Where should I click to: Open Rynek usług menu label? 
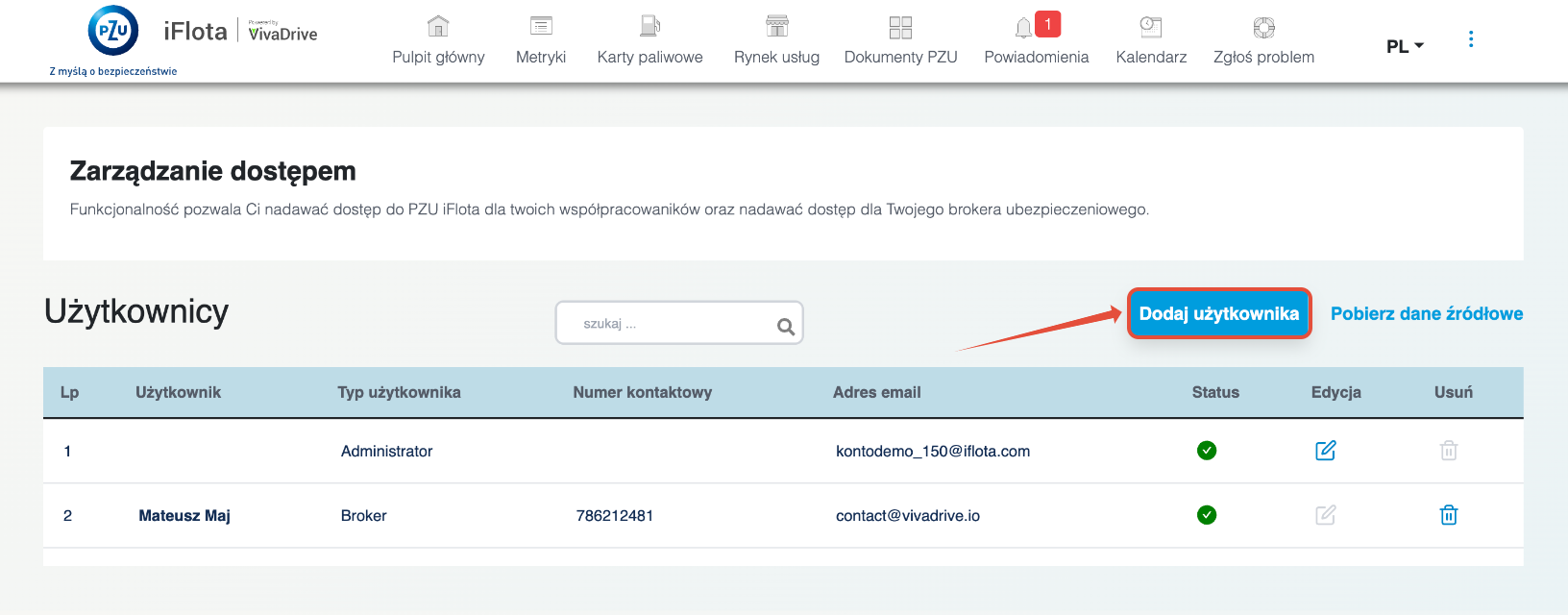776,58
